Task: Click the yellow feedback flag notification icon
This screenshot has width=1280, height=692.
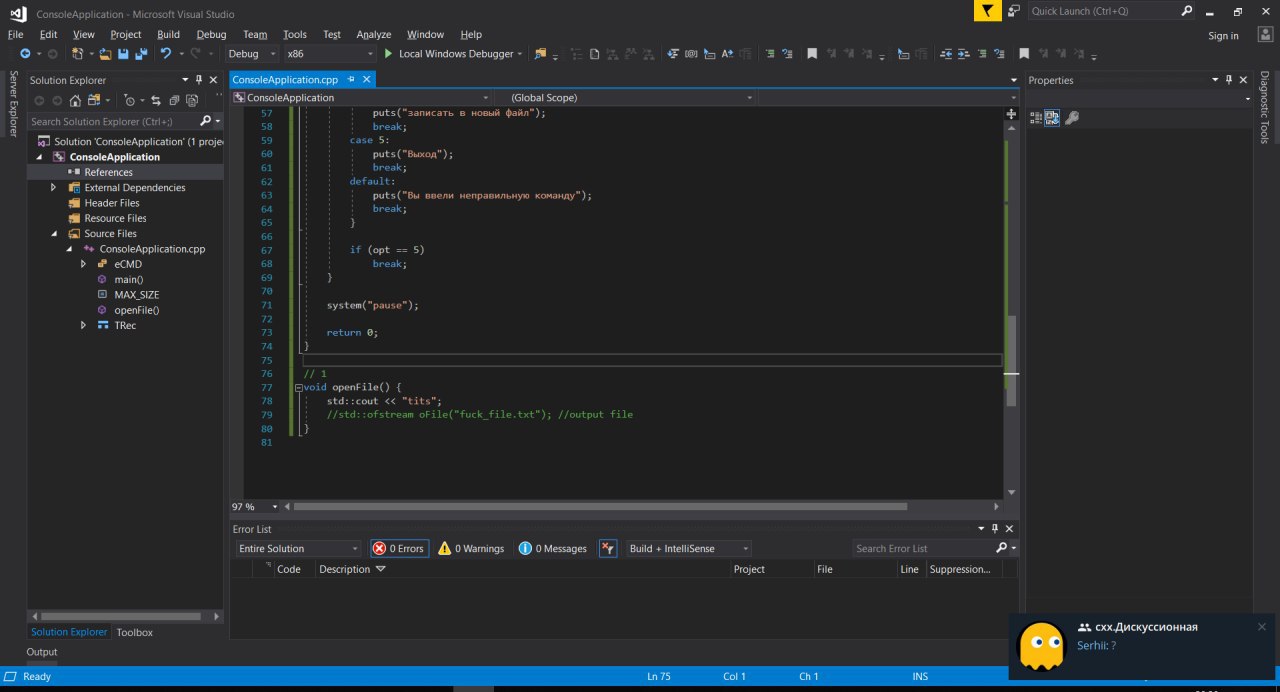Action: tap(987, 11)
